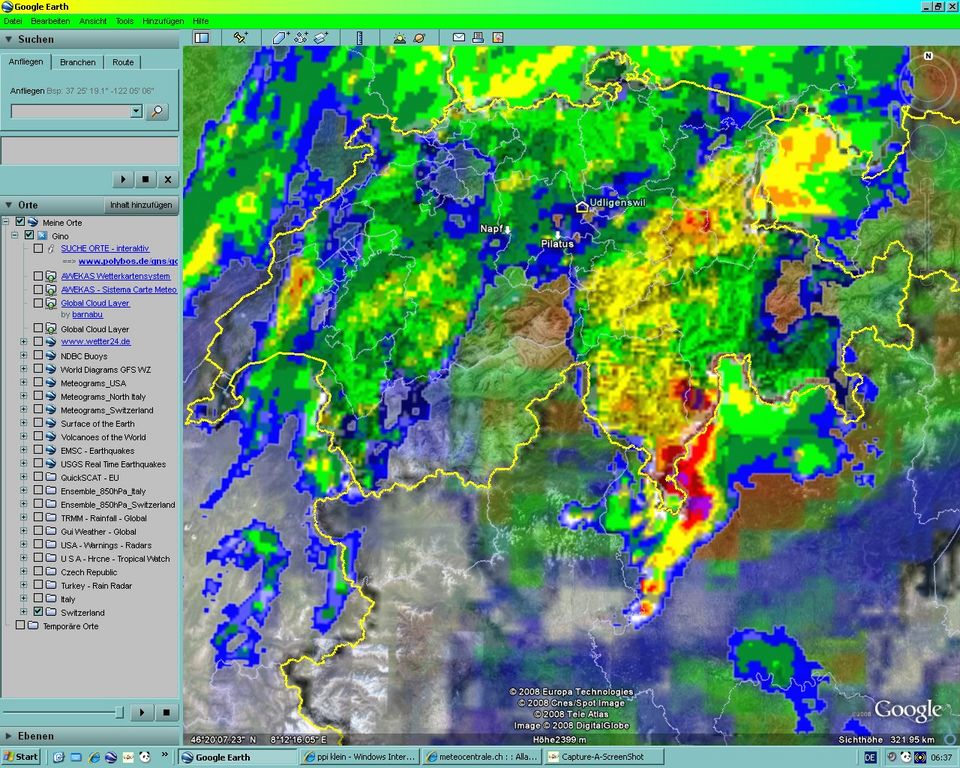Click the Napf placemark on the map
960x768 pixels.
tap(508, 230)
